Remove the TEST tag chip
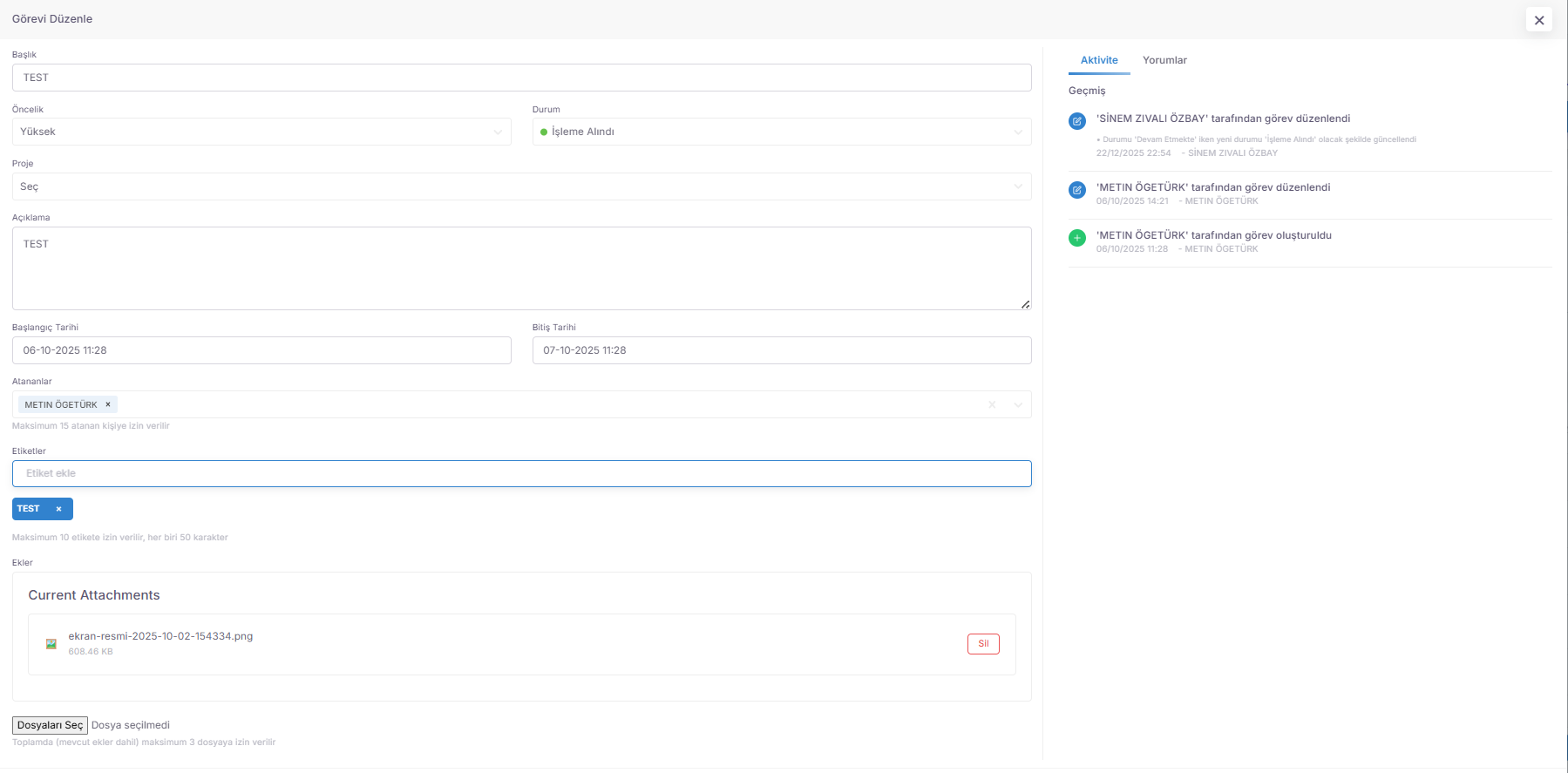This screenshot has width=1568, height=773. point(58,509)
